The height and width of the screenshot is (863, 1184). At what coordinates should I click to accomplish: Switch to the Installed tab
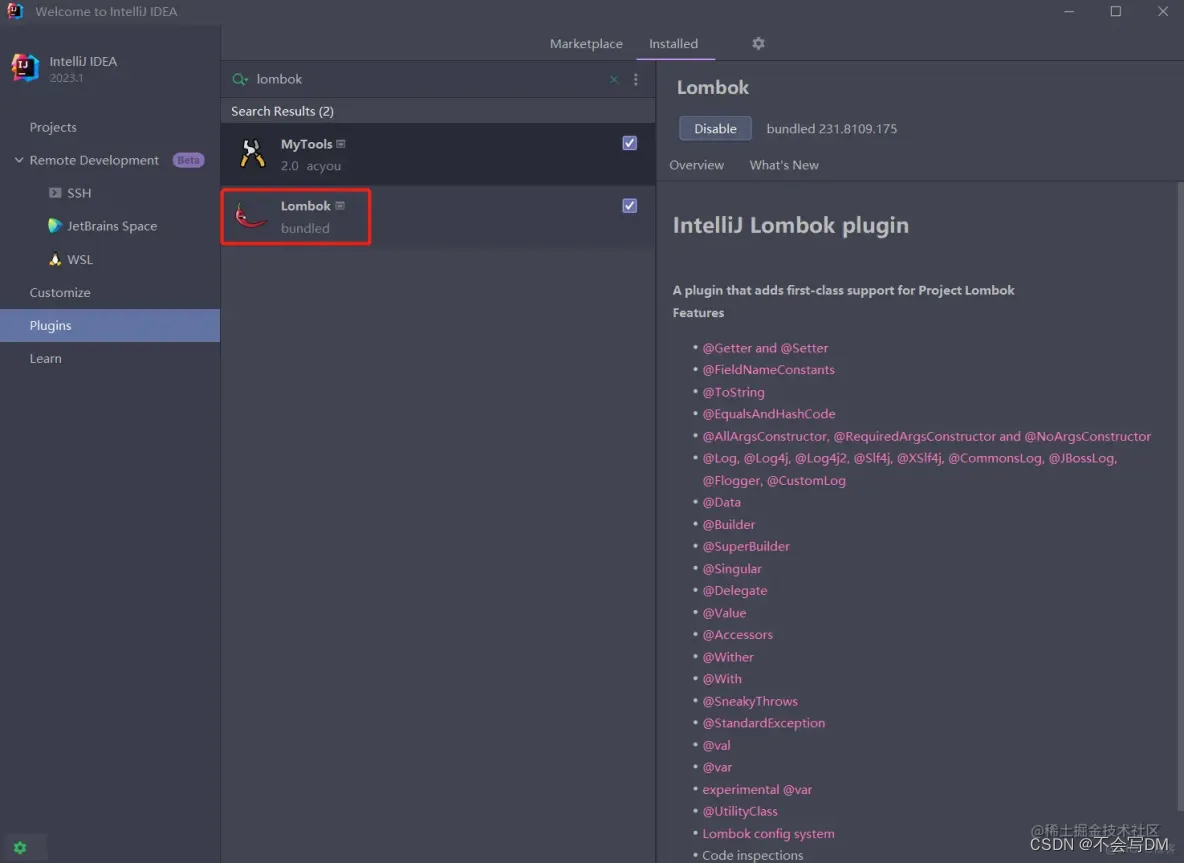674,43
